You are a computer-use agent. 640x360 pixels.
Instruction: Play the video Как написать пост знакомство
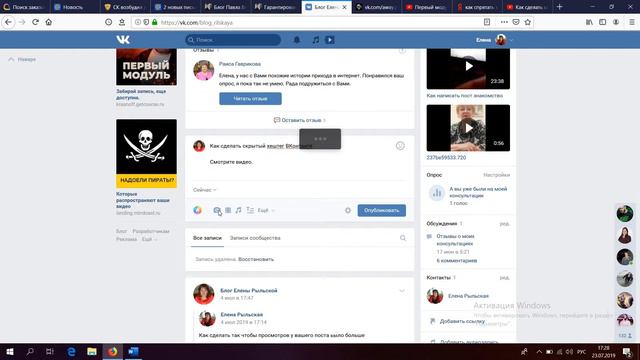click(468, 66)
